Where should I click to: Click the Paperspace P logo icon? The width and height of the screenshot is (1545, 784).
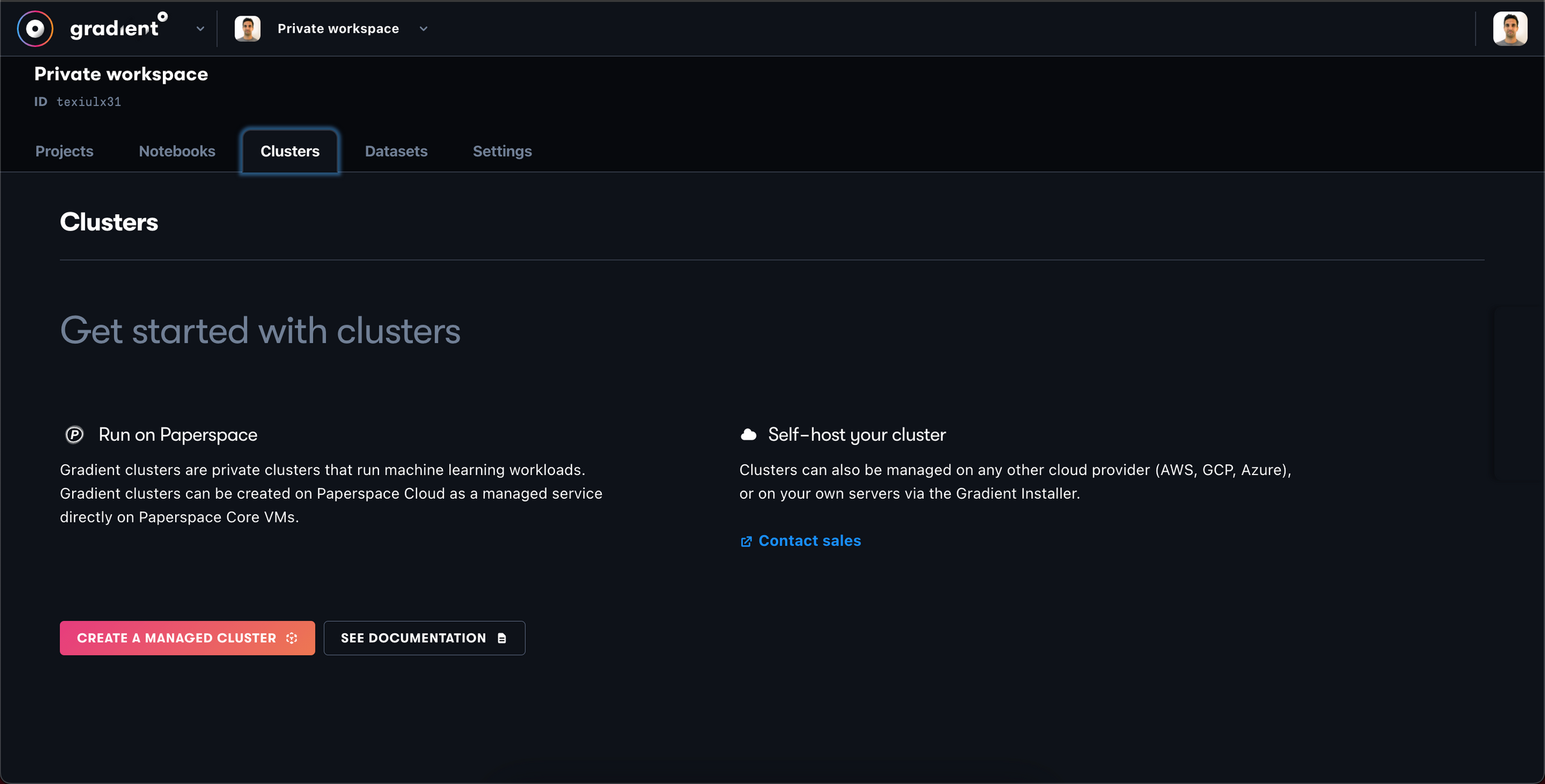(75, 434)
